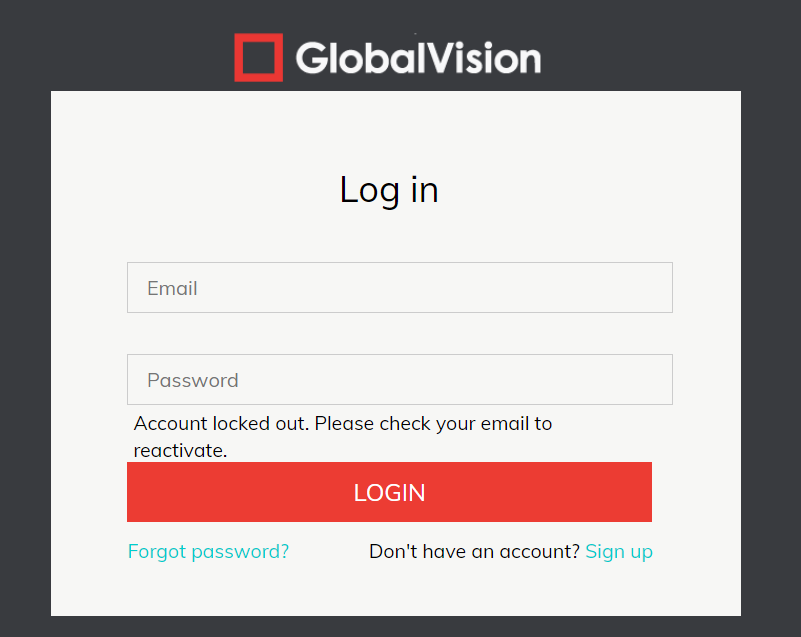Follow the Sign up link

[x=619, y=551]
